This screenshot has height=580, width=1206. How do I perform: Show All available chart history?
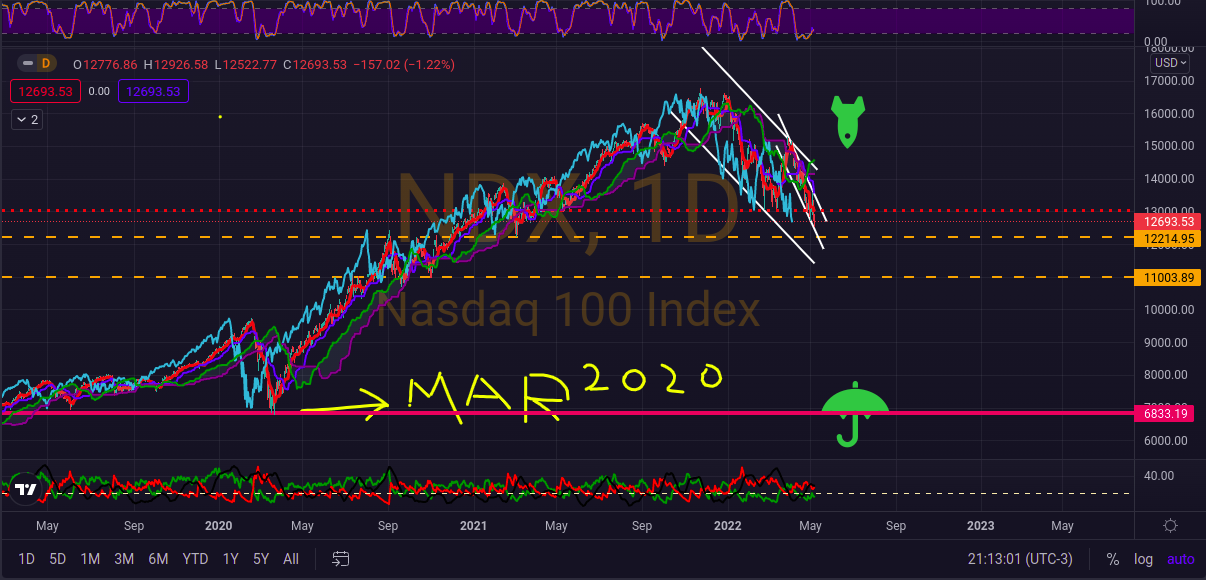[291, 559]
